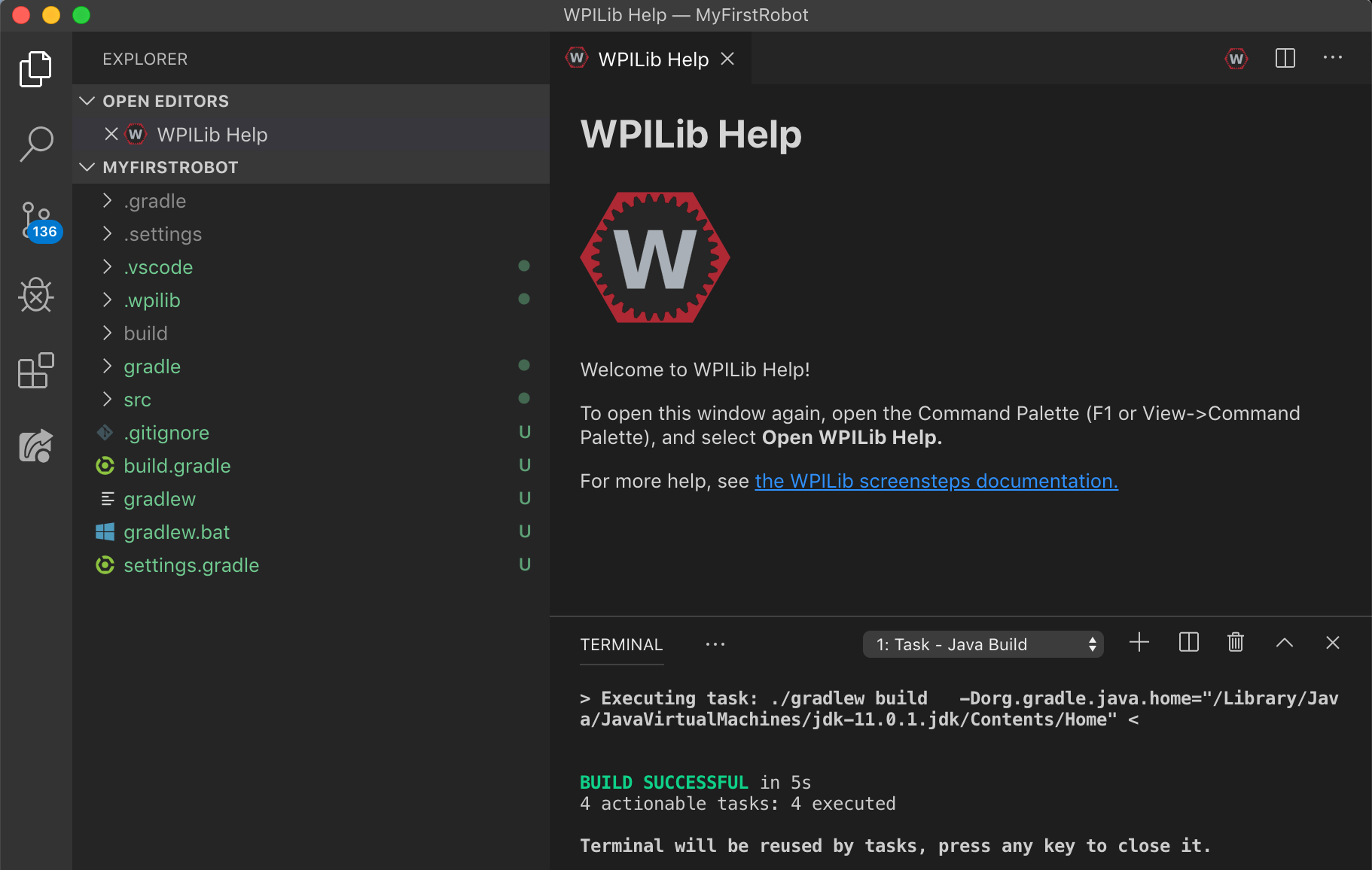Click the git icon beside .gitignore

tap(105, 432)
